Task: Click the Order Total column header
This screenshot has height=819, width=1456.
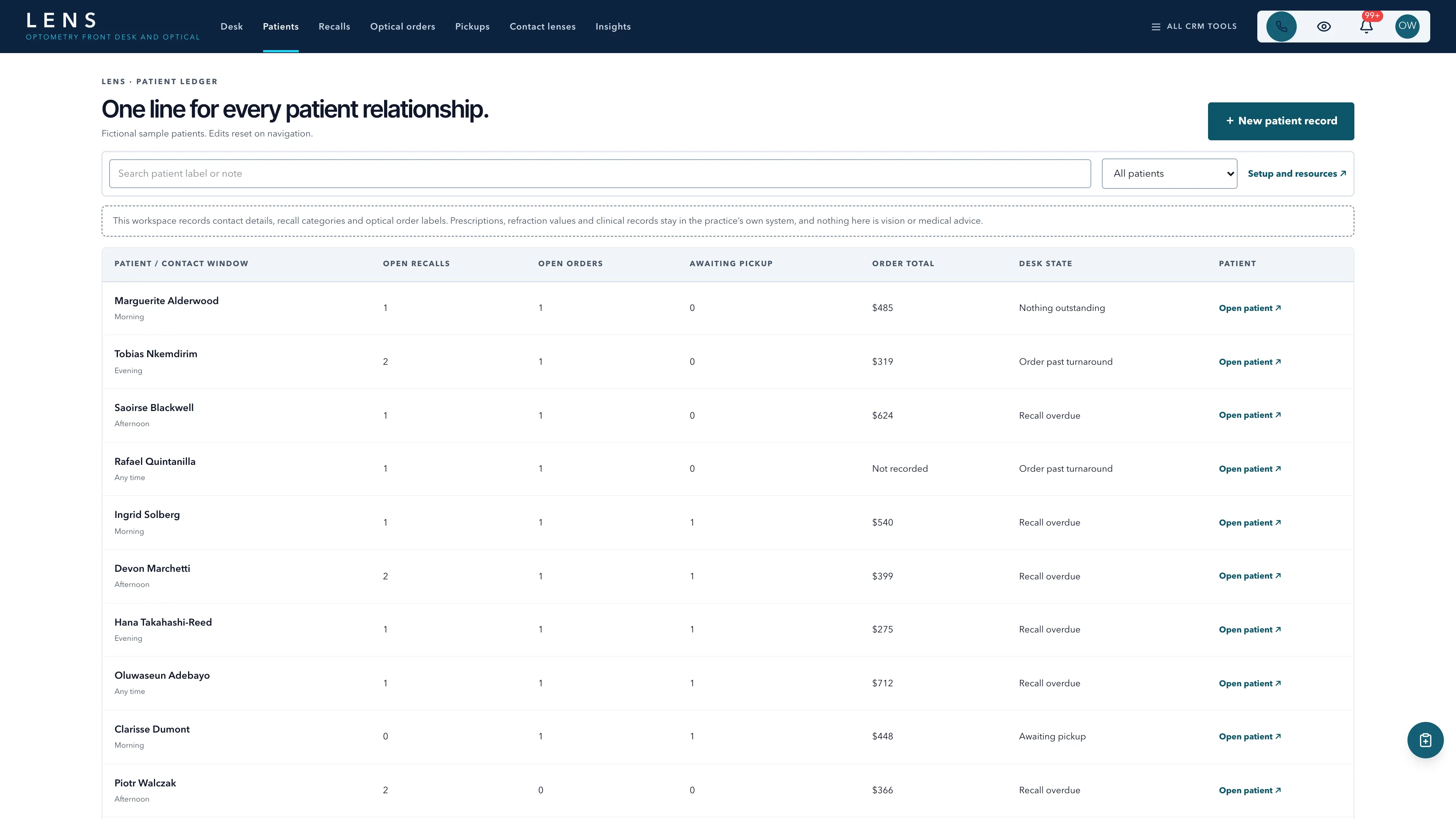Action: [x=903, y=264]
